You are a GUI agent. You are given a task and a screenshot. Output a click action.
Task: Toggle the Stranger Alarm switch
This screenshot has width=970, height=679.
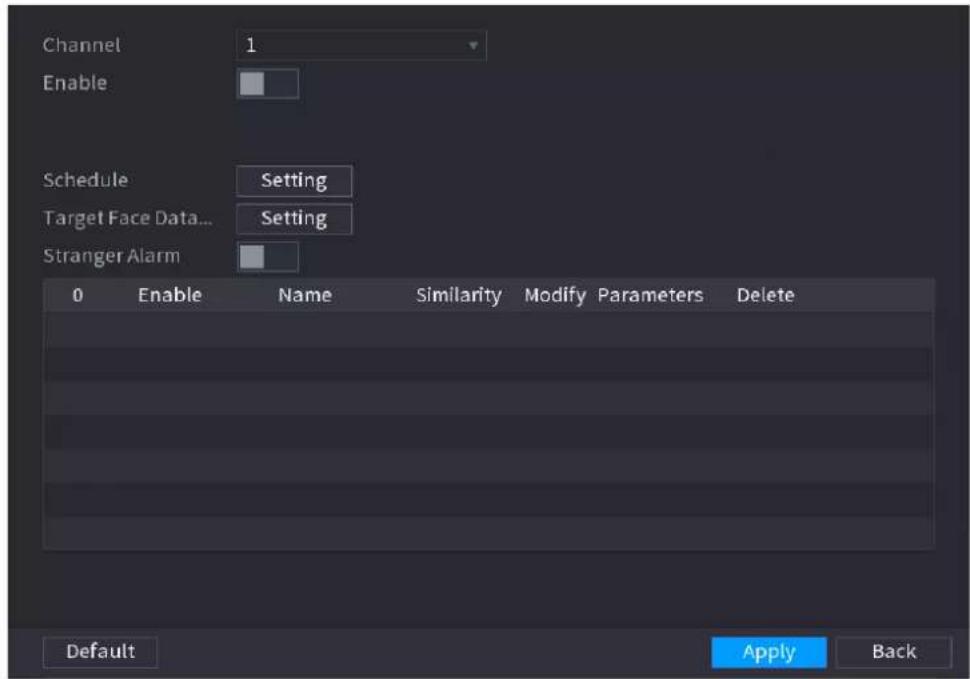click(267, 257)
